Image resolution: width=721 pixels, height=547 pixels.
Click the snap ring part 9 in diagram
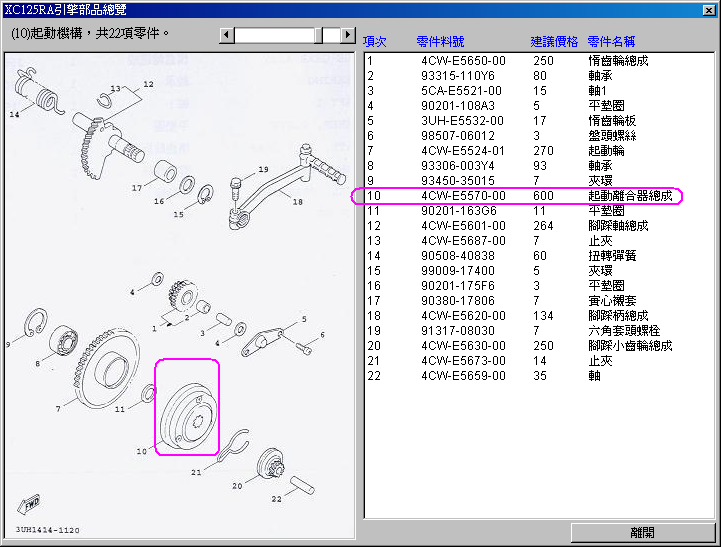click(x=35, y=322)
